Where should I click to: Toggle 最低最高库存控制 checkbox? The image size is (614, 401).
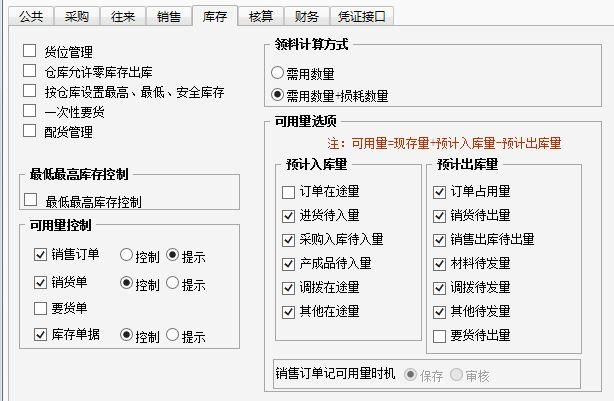(31, 200)
